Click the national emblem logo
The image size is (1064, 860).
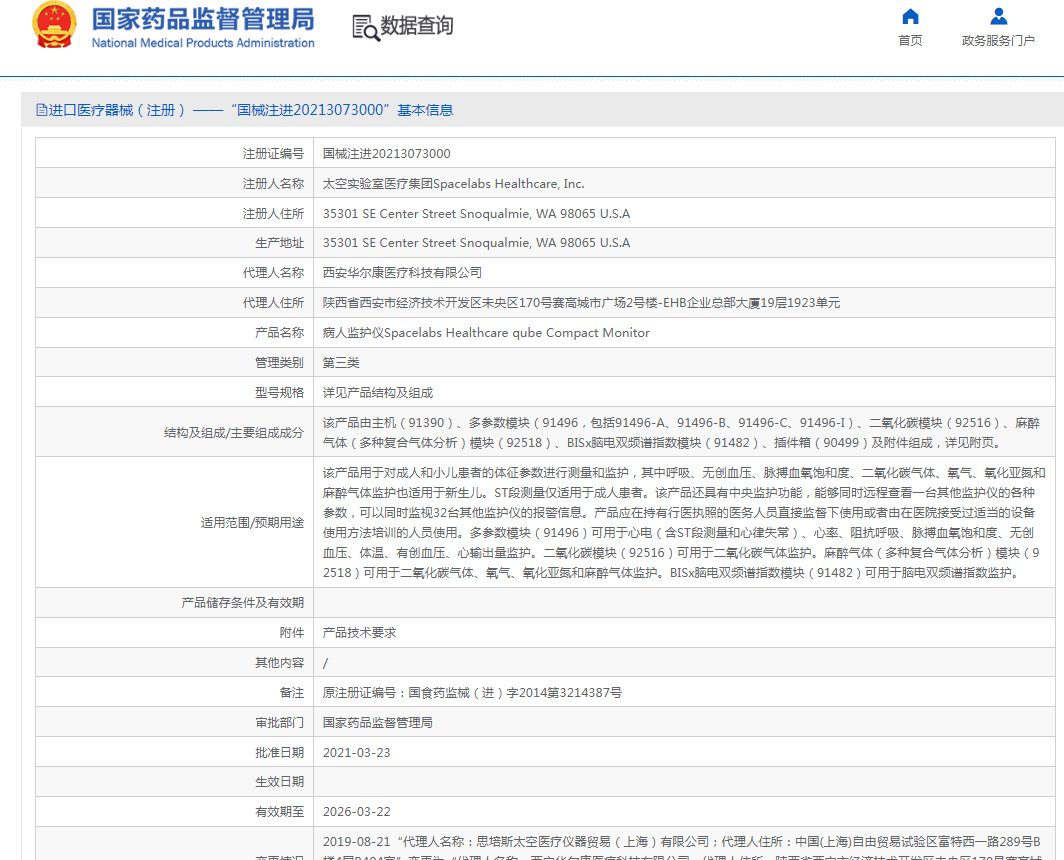(54, 26)
